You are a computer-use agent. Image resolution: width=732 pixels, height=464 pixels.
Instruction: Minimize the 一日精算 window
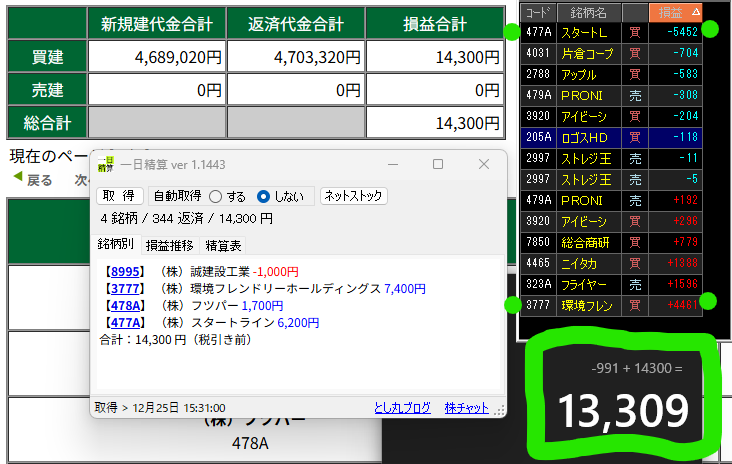point(394,164)
